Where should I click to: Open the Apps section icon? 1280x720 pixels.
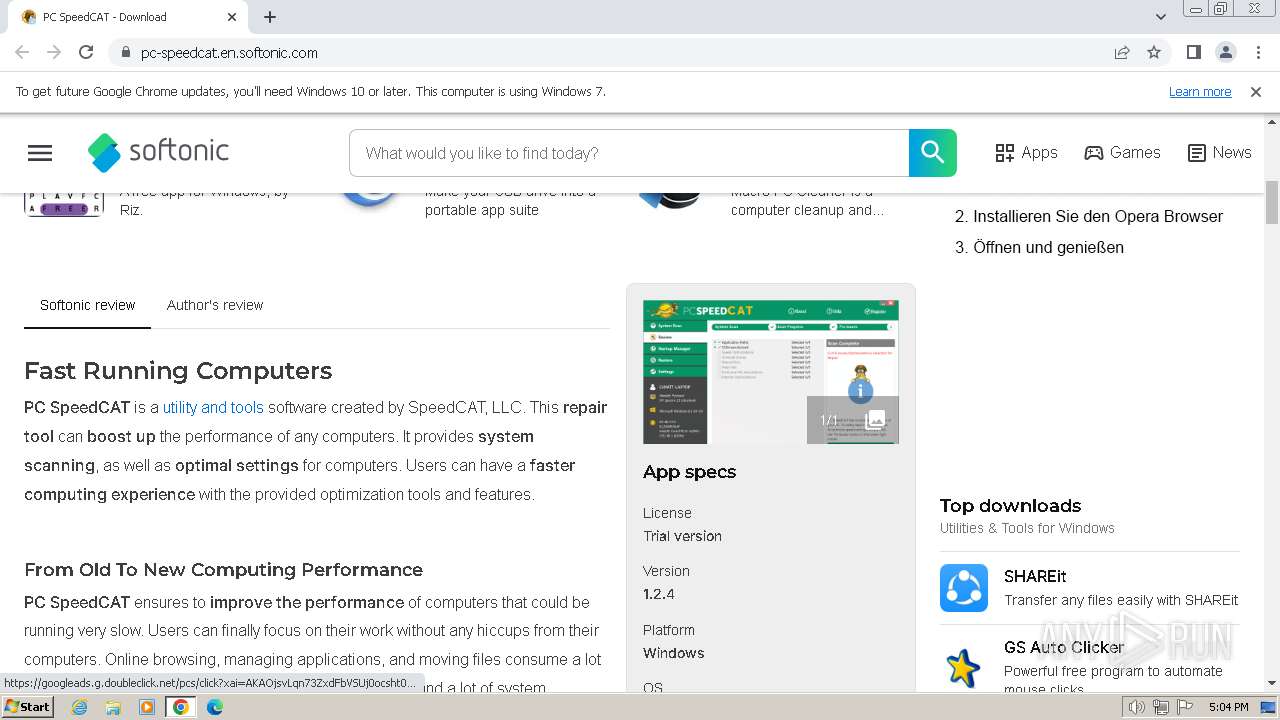[1005, 153]
